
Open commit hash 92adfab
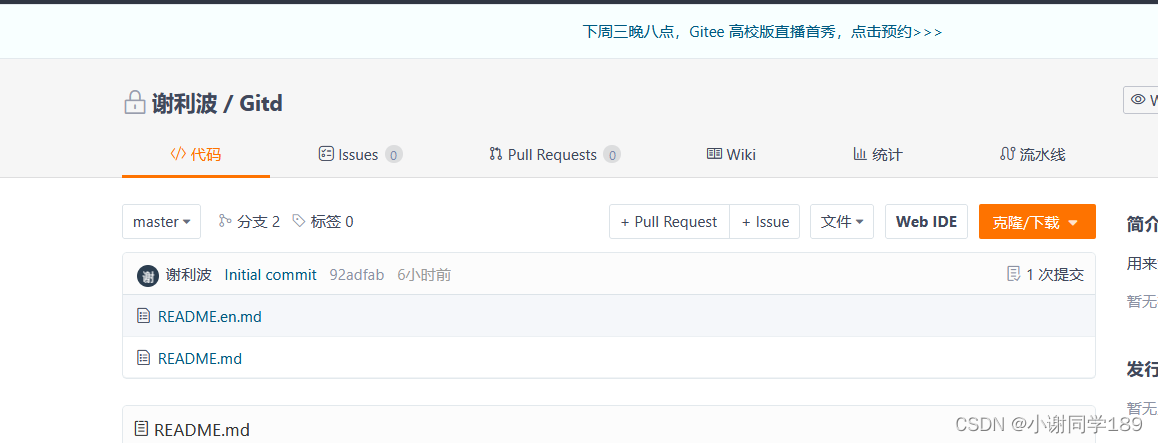[357, 275]
